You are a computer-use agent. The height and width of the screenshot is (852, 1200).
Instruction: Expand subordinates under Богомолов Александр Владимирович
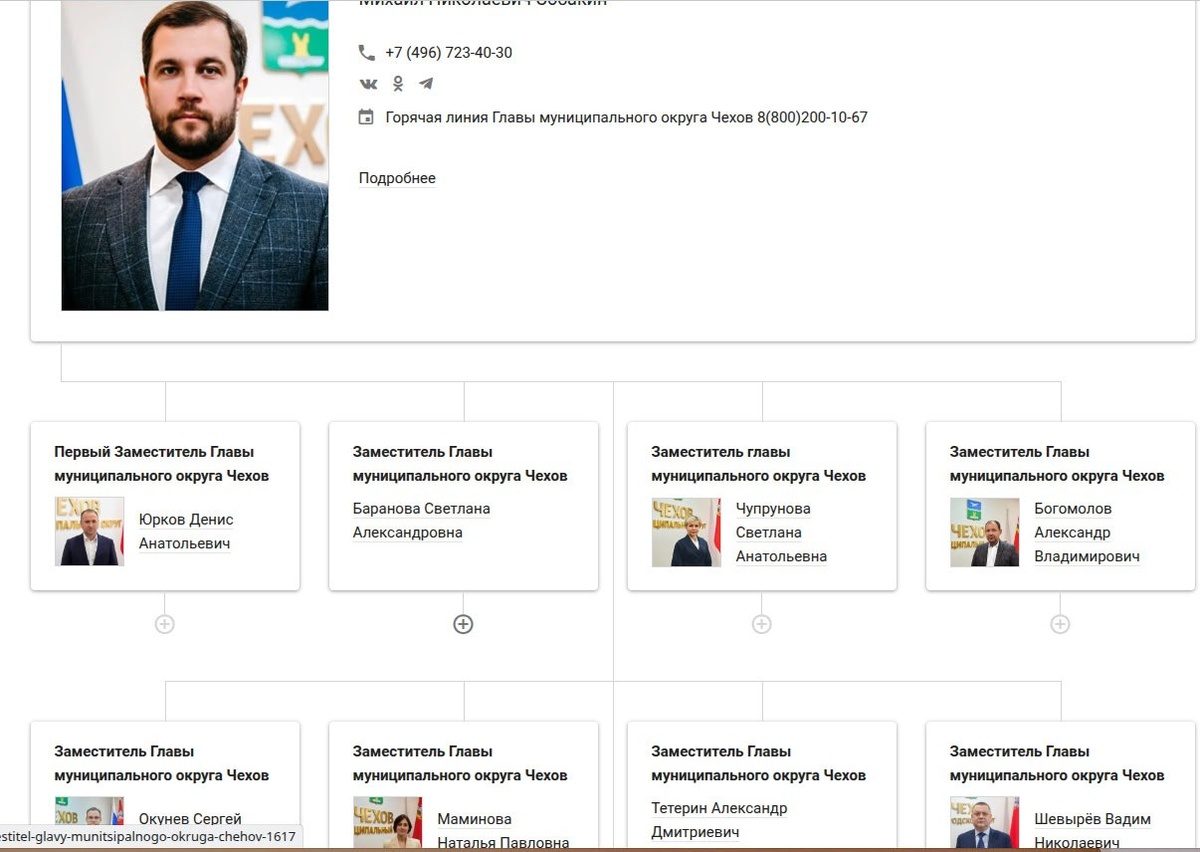point(1060,624)
